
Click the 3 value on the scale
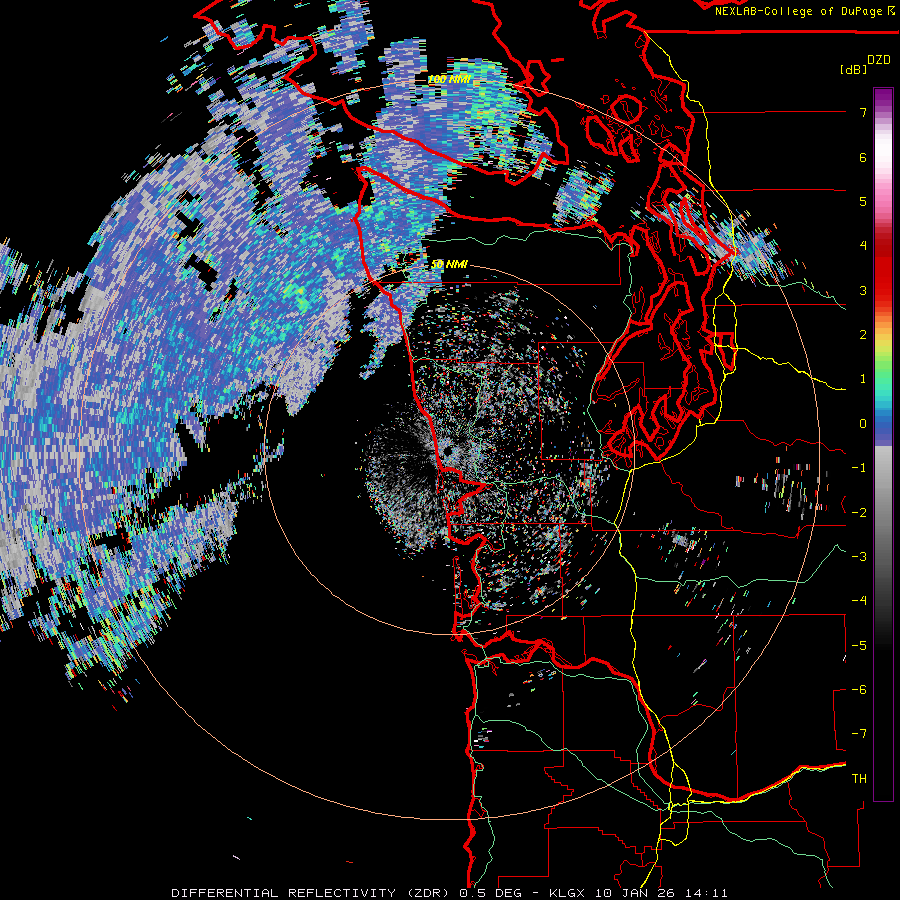pos(863,290)
